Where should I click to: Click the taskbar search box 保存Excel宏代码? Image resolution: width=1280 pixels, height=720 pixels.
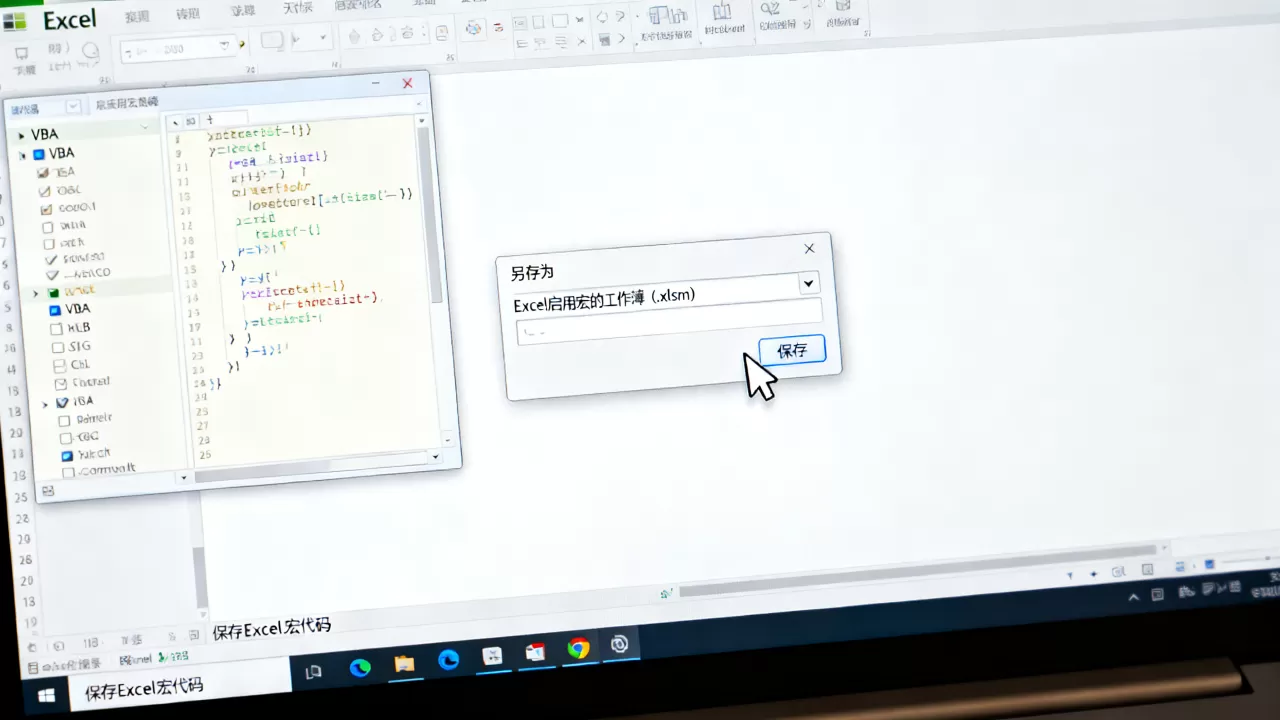180,686
